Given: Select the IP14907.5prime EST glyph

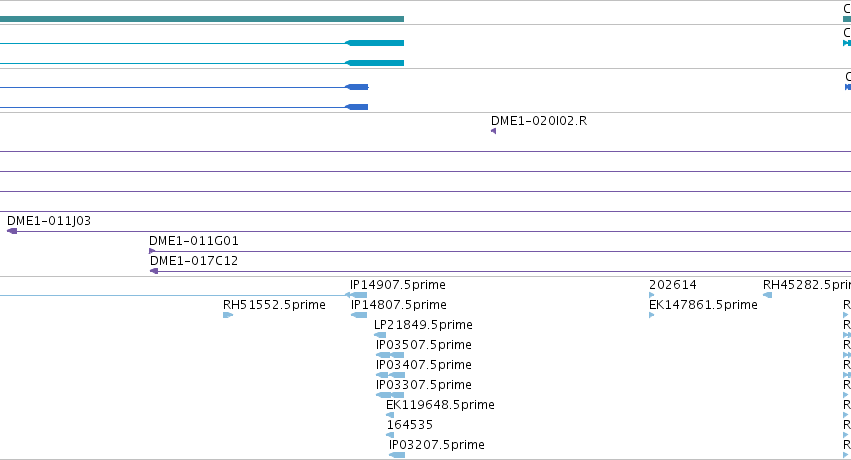Looking at the screenshot, I should (x=356, y=295).
